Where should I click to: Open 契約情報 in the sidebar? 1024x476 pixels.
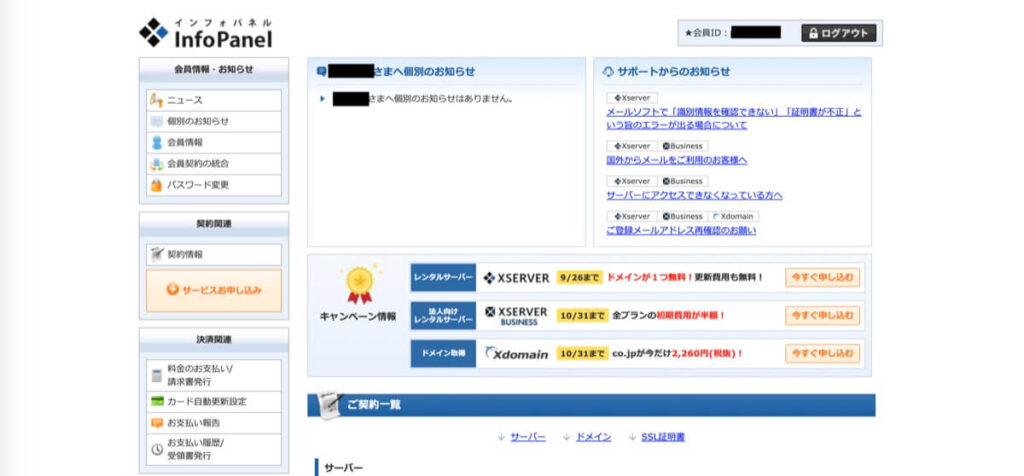coord(214,254)
